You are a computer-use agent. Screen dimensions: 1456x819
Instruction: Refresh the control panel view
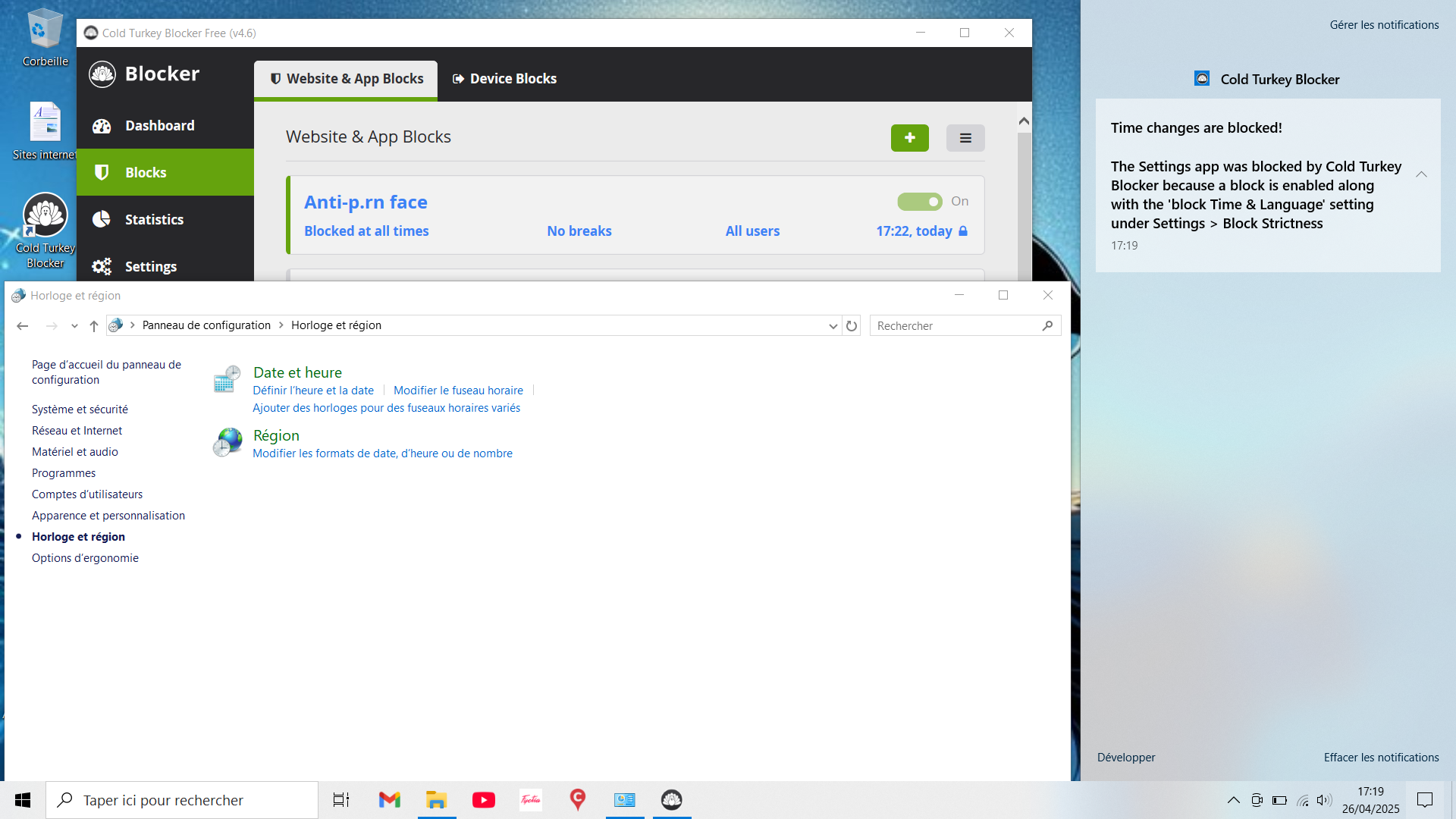[852, 326]
